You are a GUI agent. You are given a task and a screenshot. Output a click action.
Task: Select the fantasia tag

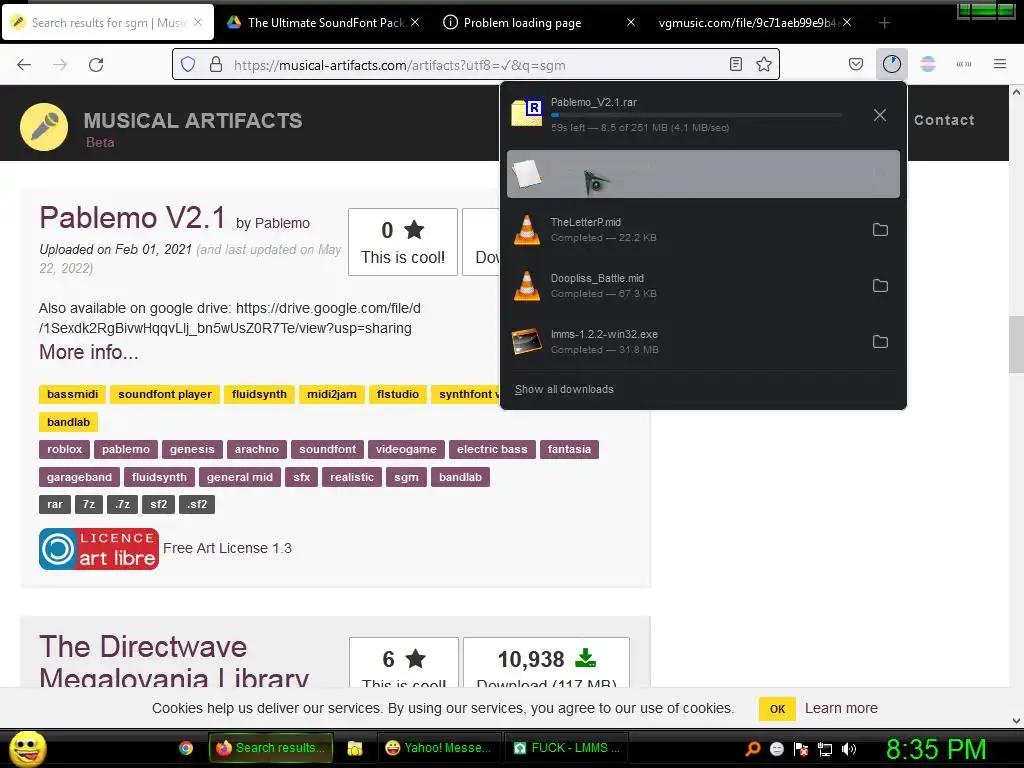(x=569, y=449)
